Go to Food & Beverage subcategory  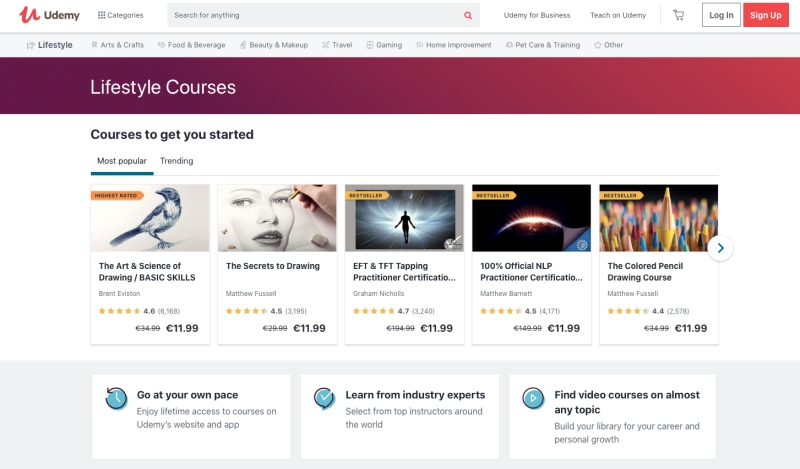pyautogui.click(x=191, y=45)
